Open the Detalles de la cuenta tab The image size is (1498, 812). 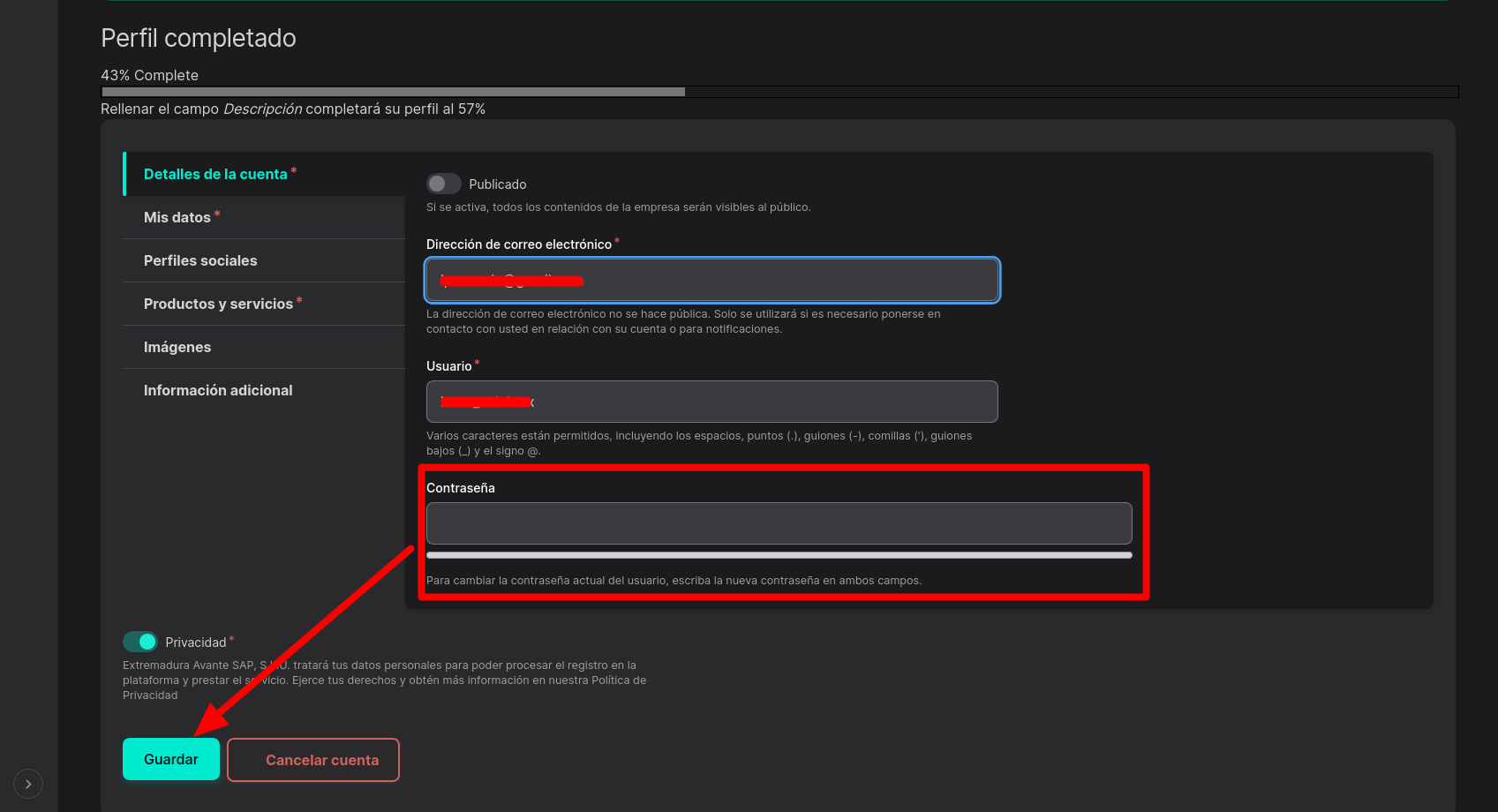pyautogui.click(x=215, y=174)
